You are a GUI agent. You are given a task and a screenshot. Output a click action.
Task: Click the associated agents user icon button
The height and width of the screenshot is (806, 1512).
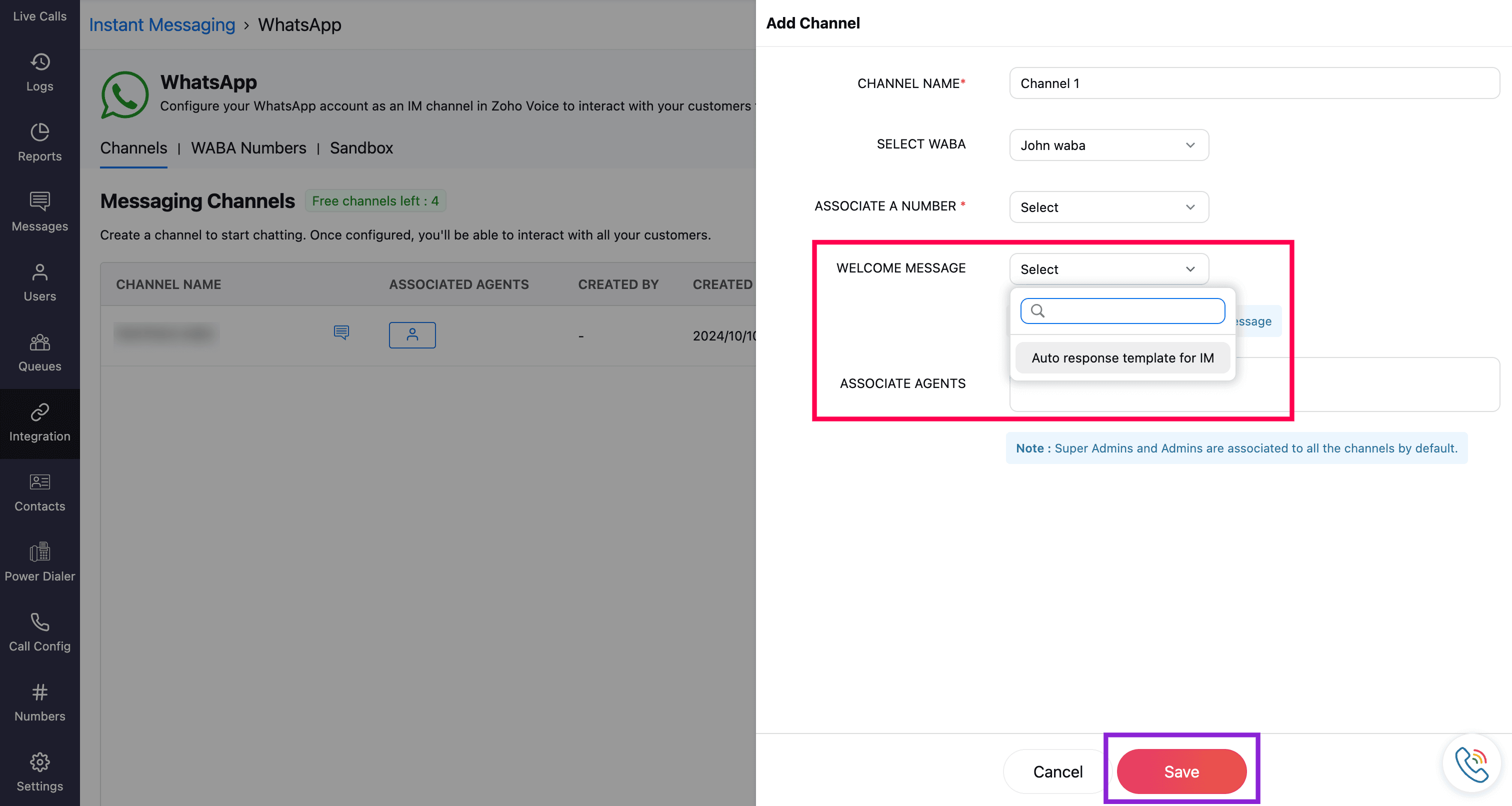pos(412,335)
